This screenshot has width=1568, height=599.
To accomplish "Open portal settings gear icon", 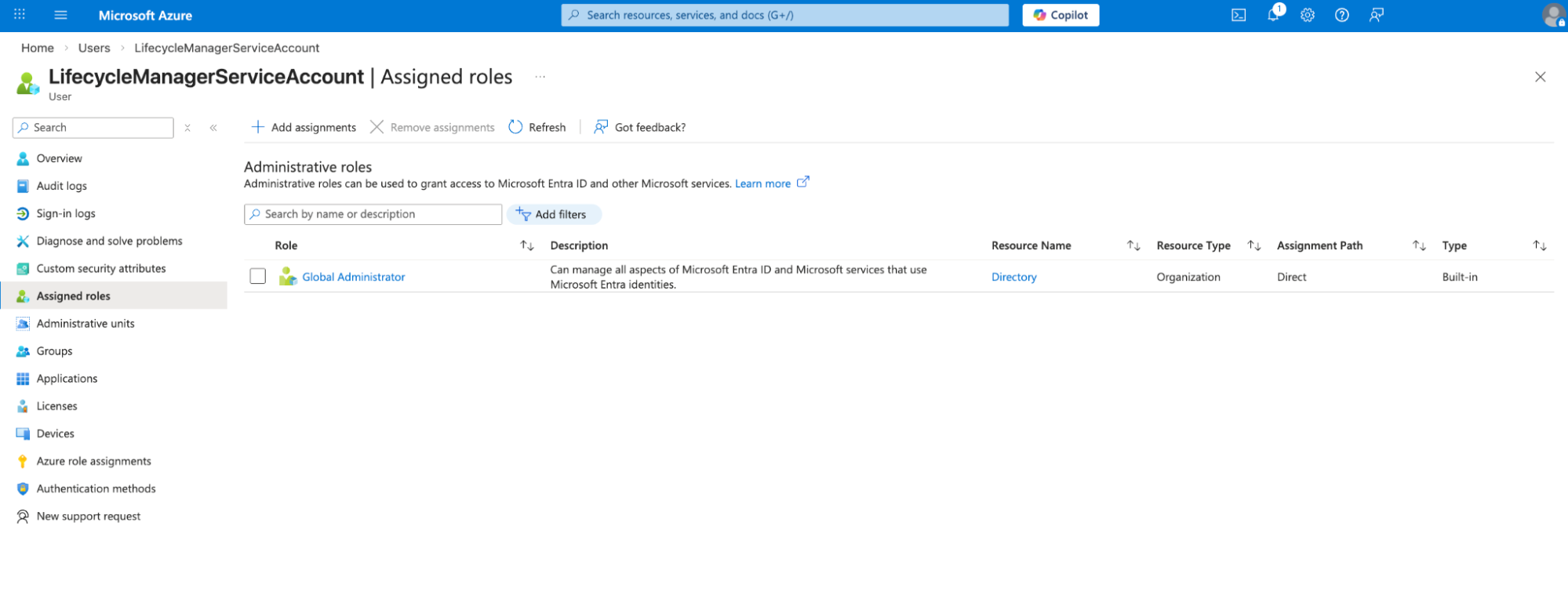I will [x=1308, y=15].
